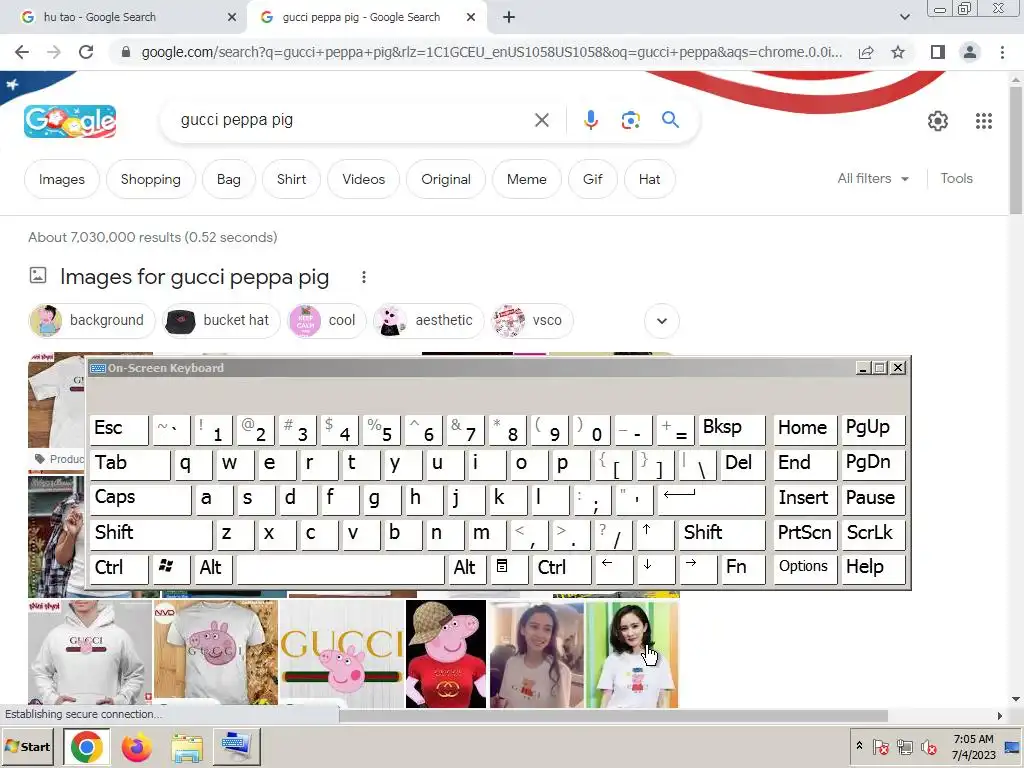The height and width of the screenshot is (768, 1024).
Task: Click the Help key on keyboard
Action: 873,569
